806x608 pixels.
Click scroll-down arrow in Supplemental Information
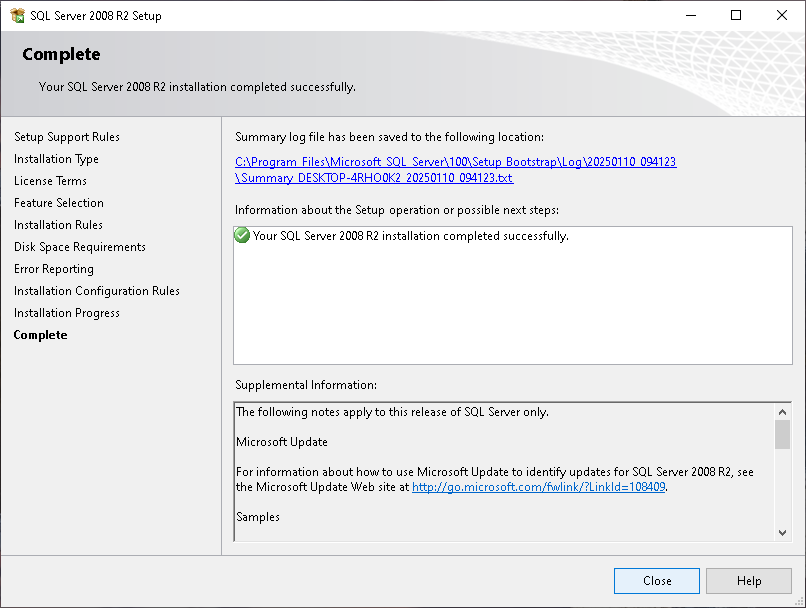coord(782,533)
